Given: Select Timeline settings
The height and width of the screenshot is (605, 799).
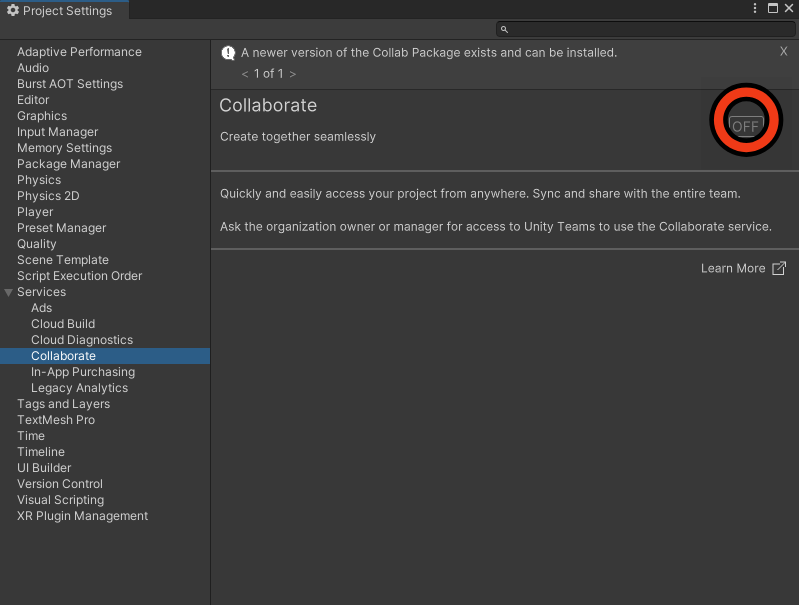Looking at the screenshot, I should [x=41, y=452].
